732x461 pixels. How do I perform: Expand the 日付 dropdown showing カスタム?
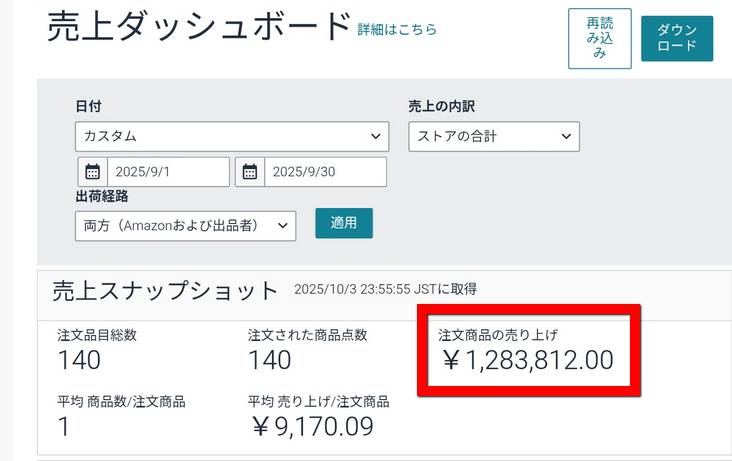pos(231,136)
